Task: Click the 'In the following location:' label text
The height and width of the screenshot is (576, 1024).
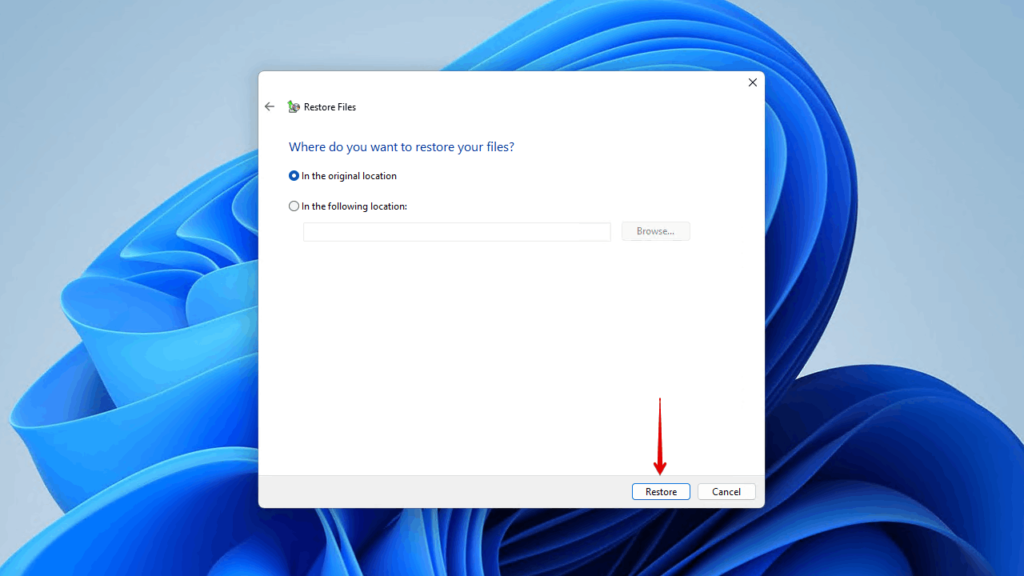Action: pyautogui.click(x=356, y=206)
